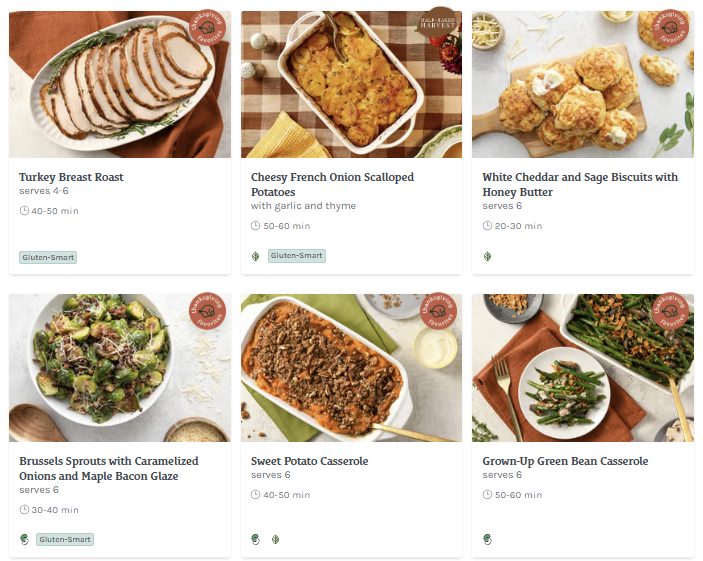The image size is (703, 561).
Task: Click diet icon under Green Bean Casserole
Action: (x=488, y=539)
